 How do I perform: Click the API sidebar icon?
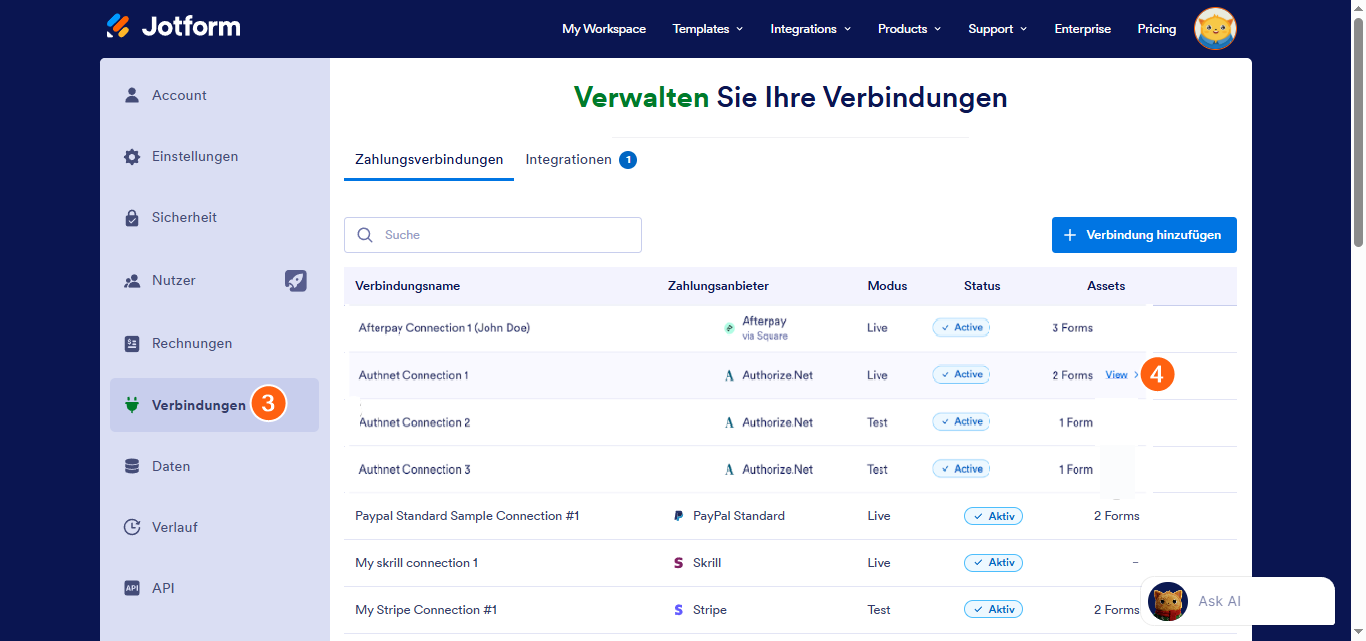(131, 588)
